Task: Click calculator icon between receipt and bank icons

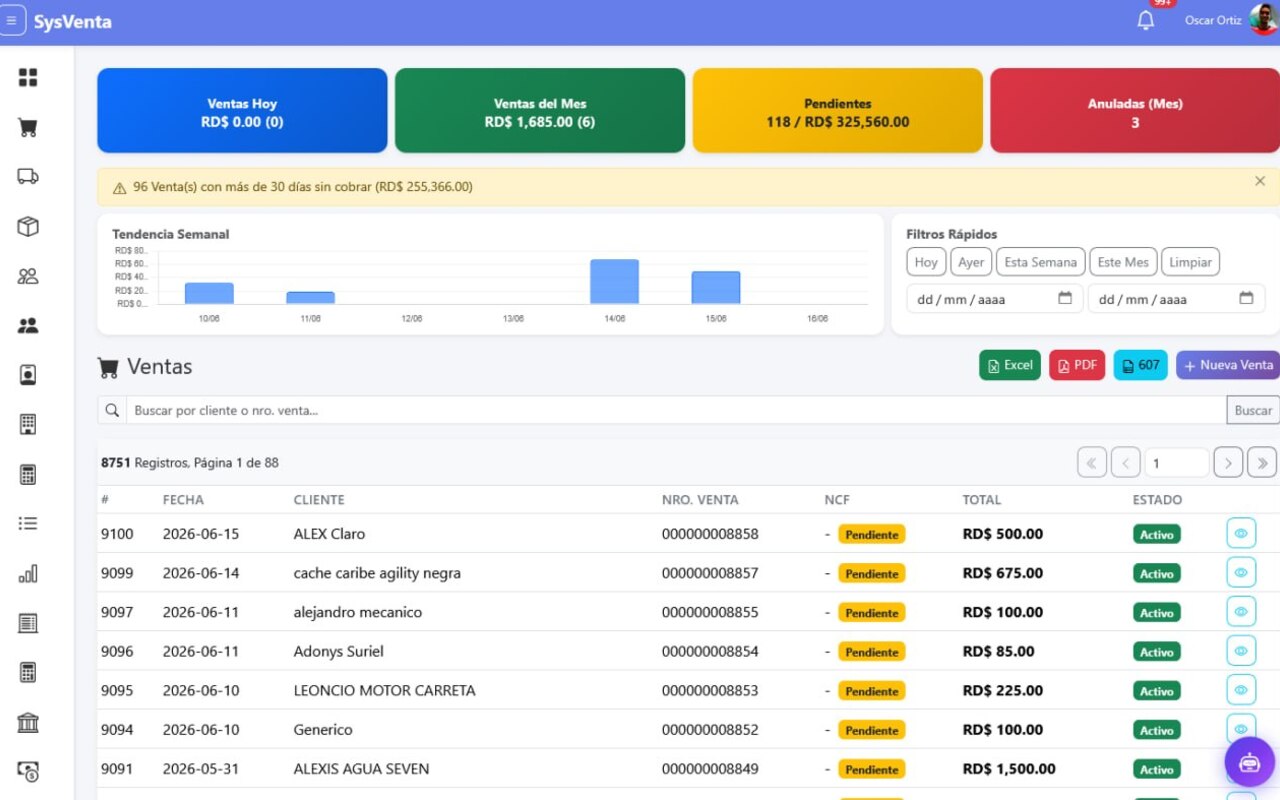Action: pyautogui.click(x=28, y=672)
